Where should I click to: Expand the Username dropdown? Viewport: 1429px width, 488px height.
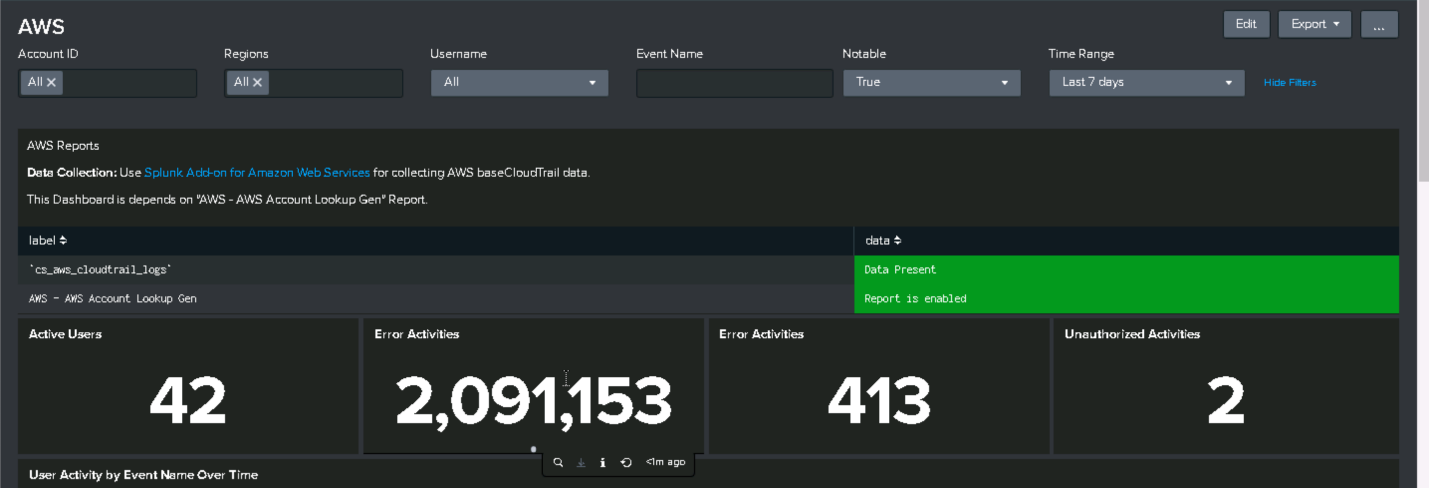519,82
